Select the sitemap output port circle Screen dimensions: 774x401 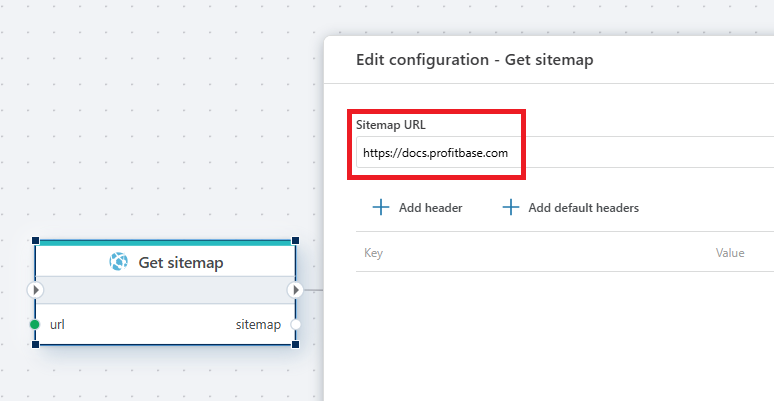[295, 324]
